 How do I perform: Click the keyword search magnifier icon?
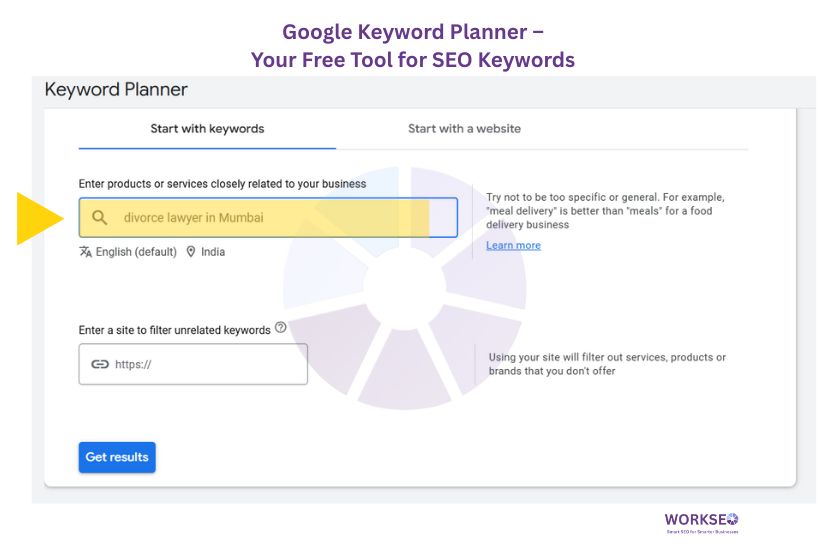pos(100,218)
